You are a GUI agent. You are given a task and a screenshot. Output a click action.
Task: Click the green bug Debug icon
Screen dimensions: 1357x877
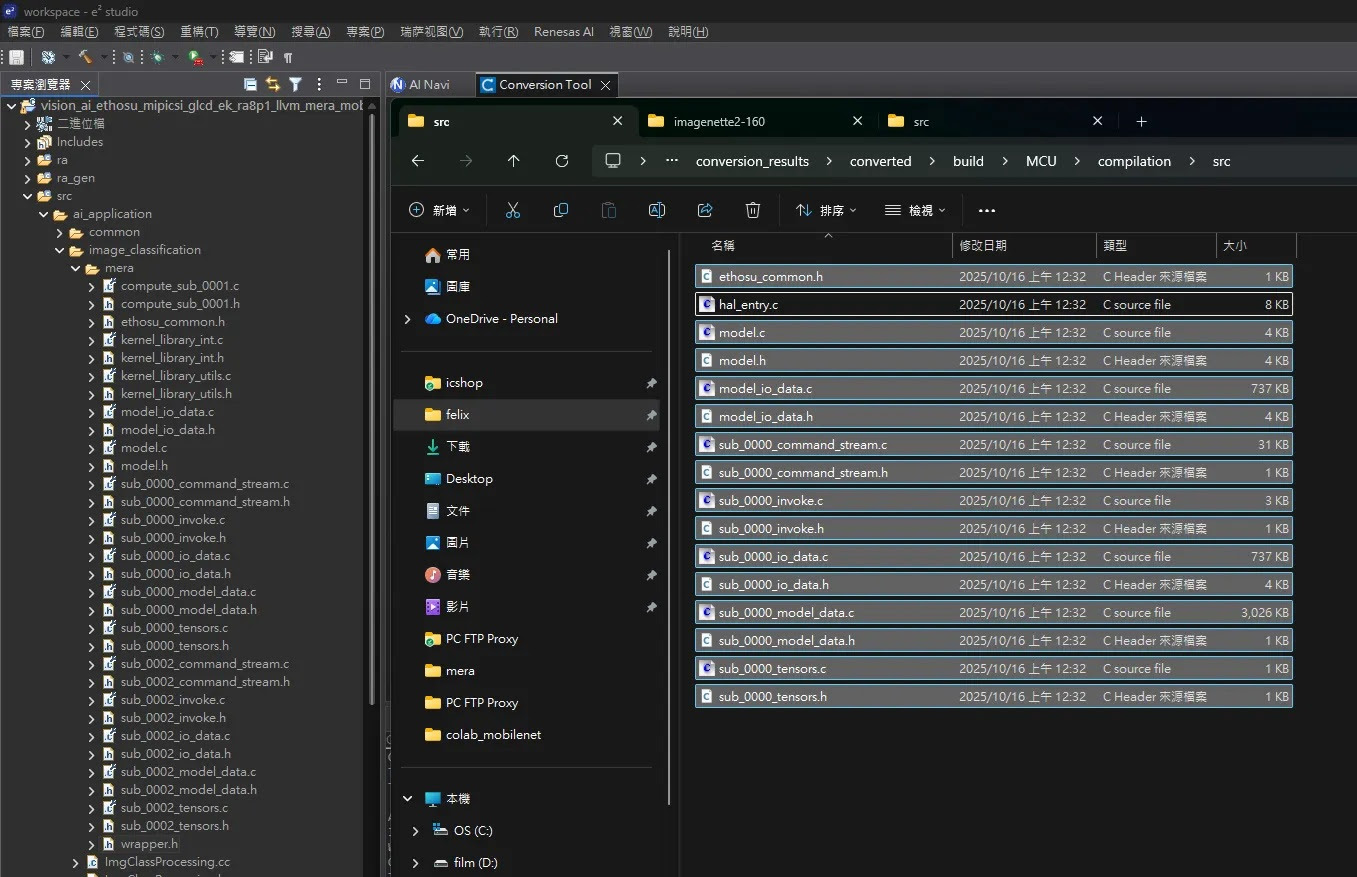[158, 57]
